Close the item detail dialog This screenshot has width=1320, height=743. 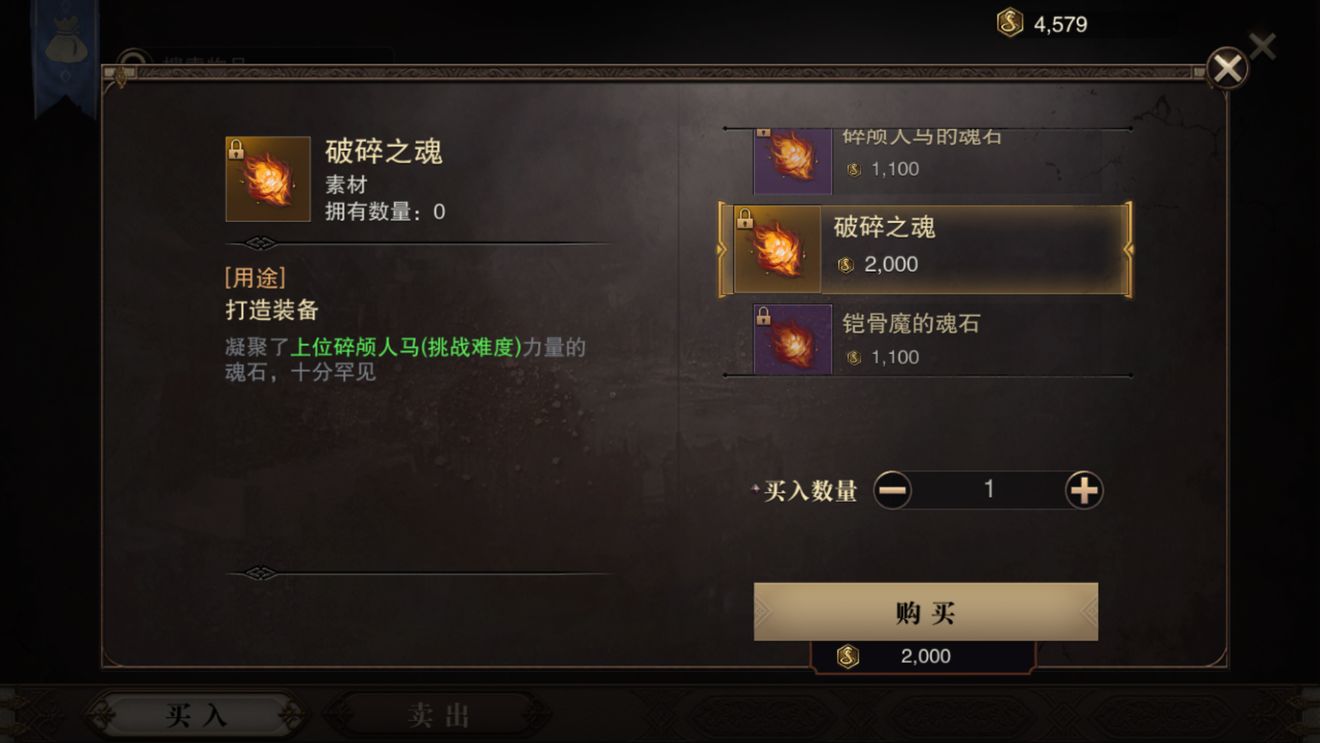[1227, 68]
